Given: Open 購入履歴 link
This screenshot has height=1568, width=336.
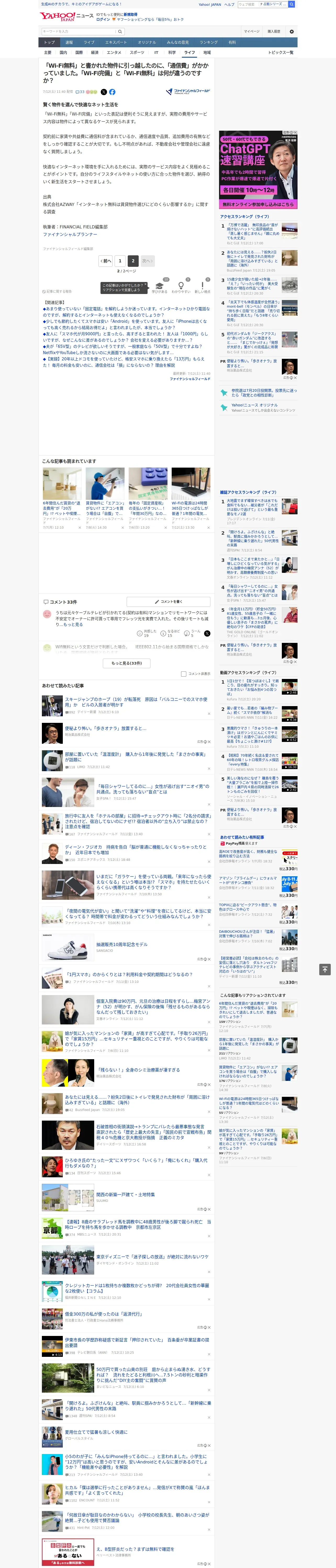Looking at the screenshot, I should click(x=274, y=31).
